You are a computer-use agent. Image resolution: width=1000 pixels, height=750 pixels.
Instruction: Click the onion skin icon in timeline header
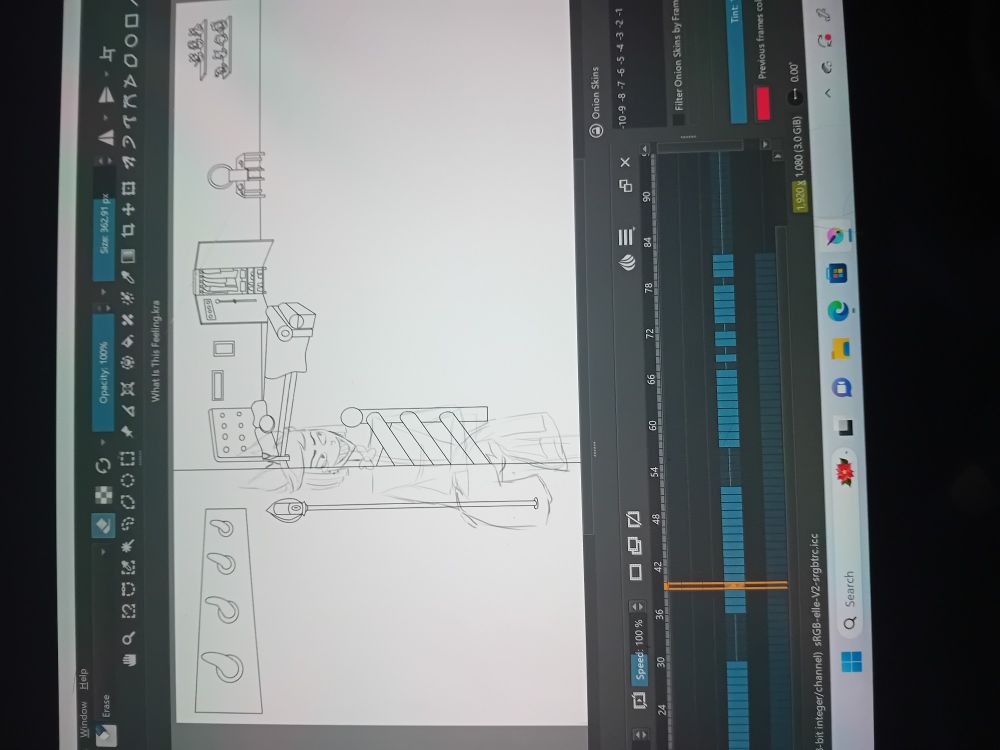tap(628, 261)
